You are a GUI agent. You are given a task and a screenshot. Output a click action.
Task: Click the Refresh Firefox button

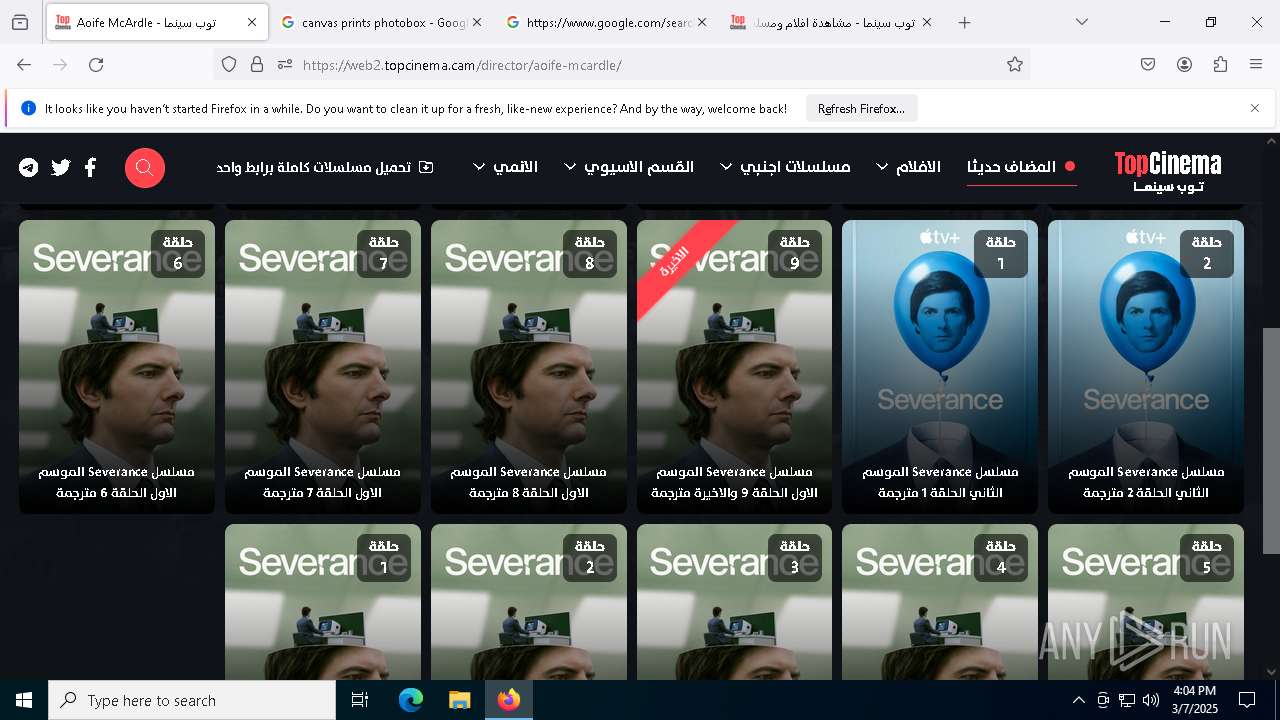(861, 109)
